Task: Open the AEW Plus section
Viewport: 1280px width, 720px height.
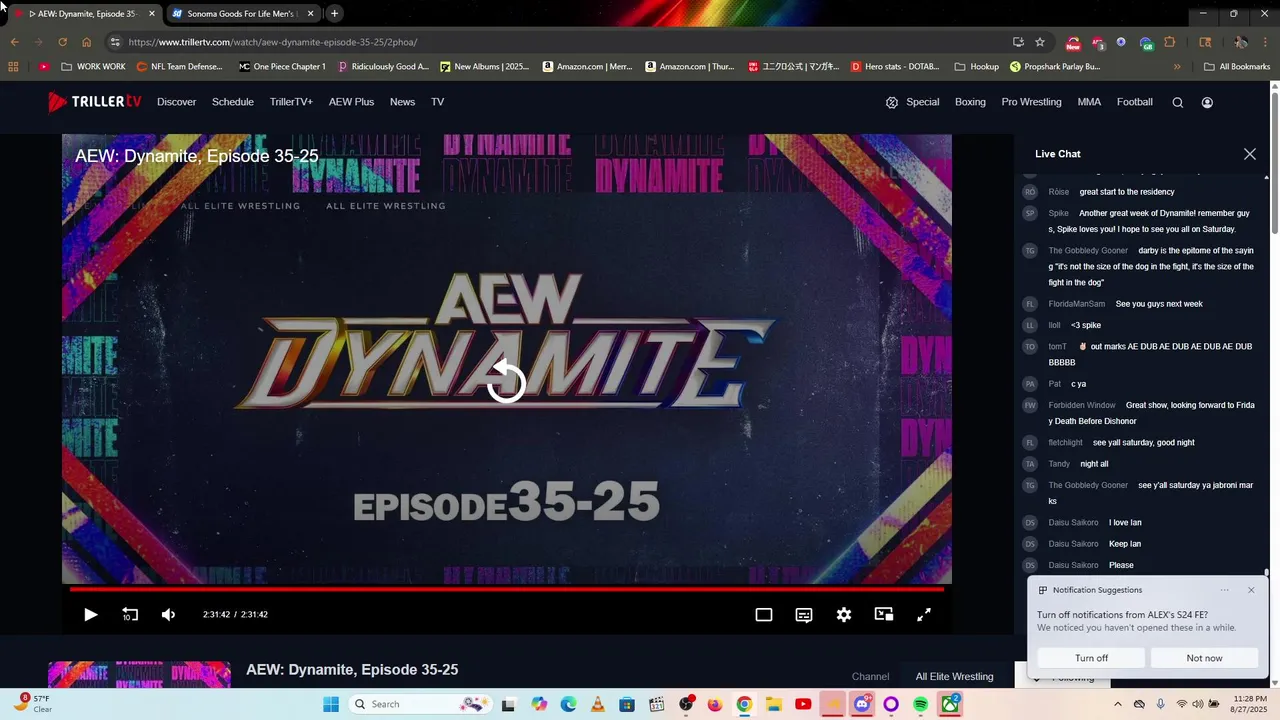Action: [351, 102]
